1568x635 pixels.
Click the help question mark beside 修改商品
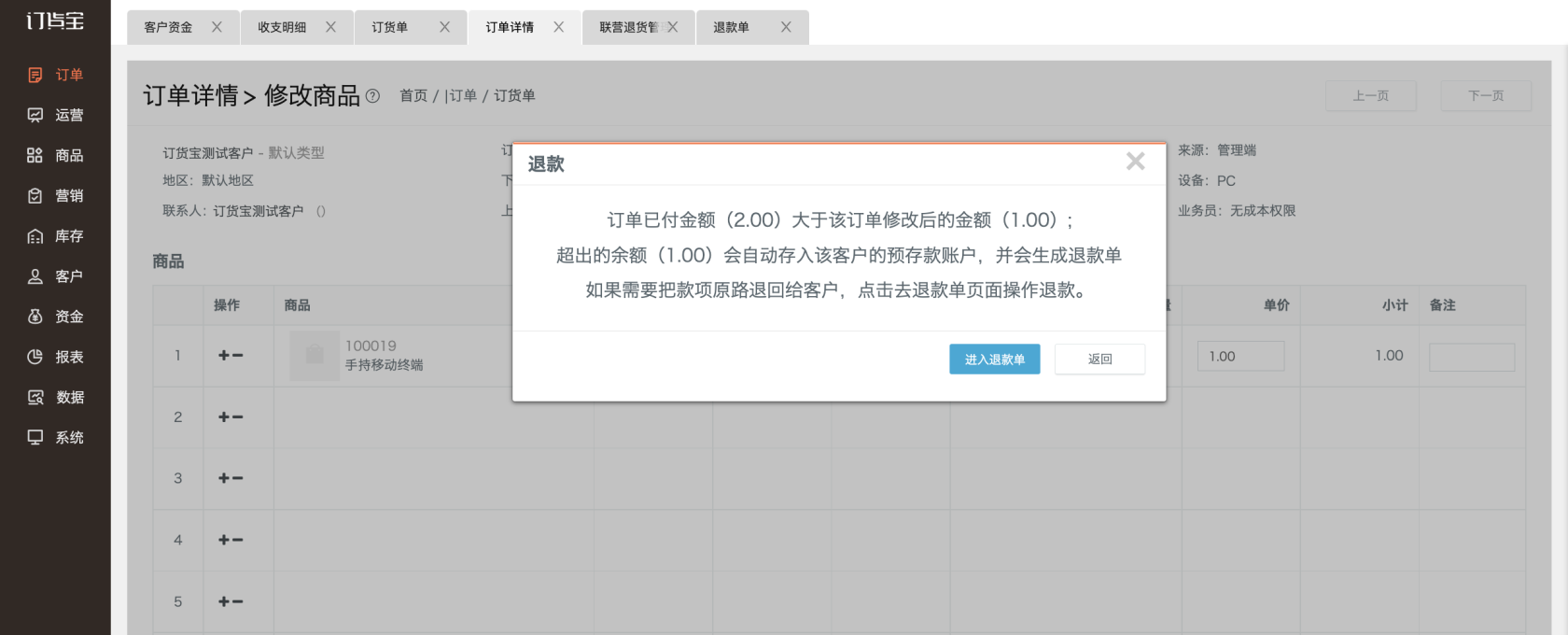point(372,95)
